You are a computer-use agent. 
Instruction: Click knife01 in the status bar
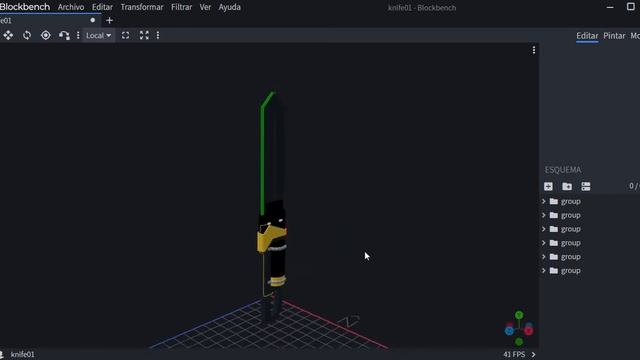pos(22,354)
